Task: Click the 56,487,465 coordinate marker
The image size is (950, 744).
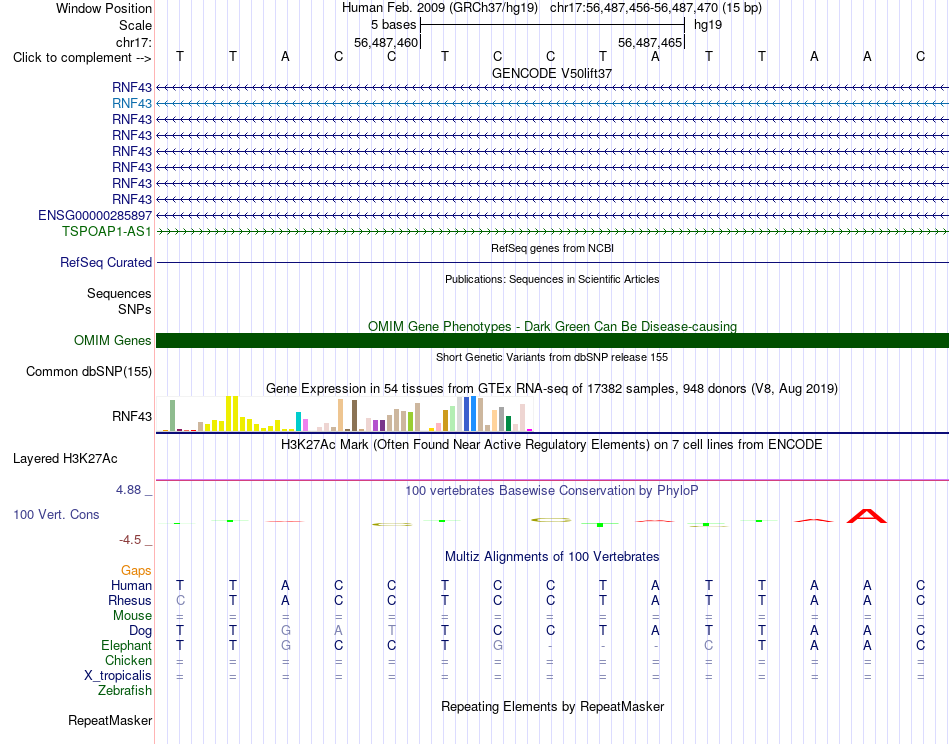Action: pos(650,42)
